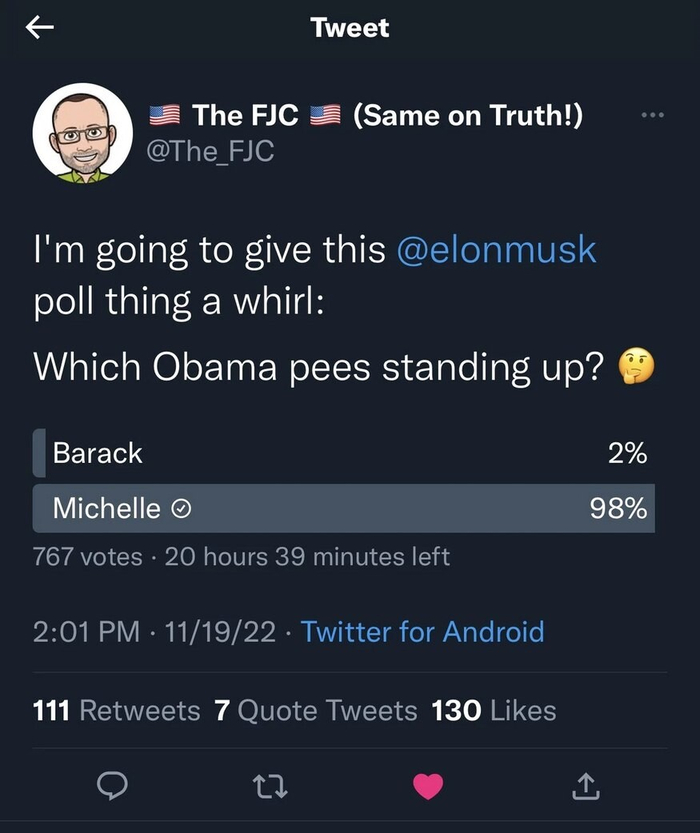Click The FJC display name
Viewport: 700px width, 833px height.
[245, 116]
